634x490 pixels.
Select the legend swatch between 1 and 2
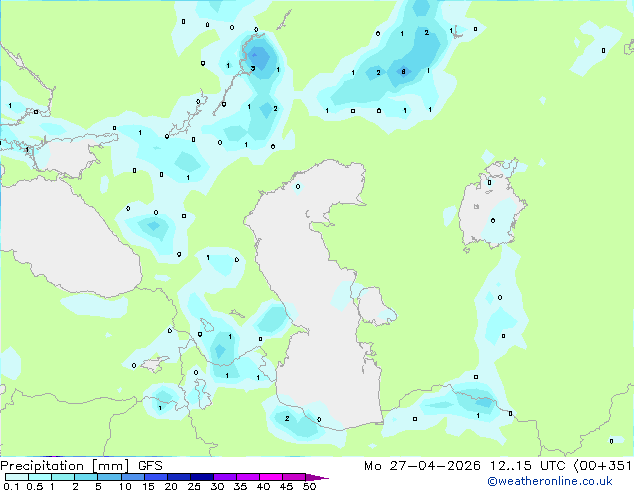[x=63, y=477]
